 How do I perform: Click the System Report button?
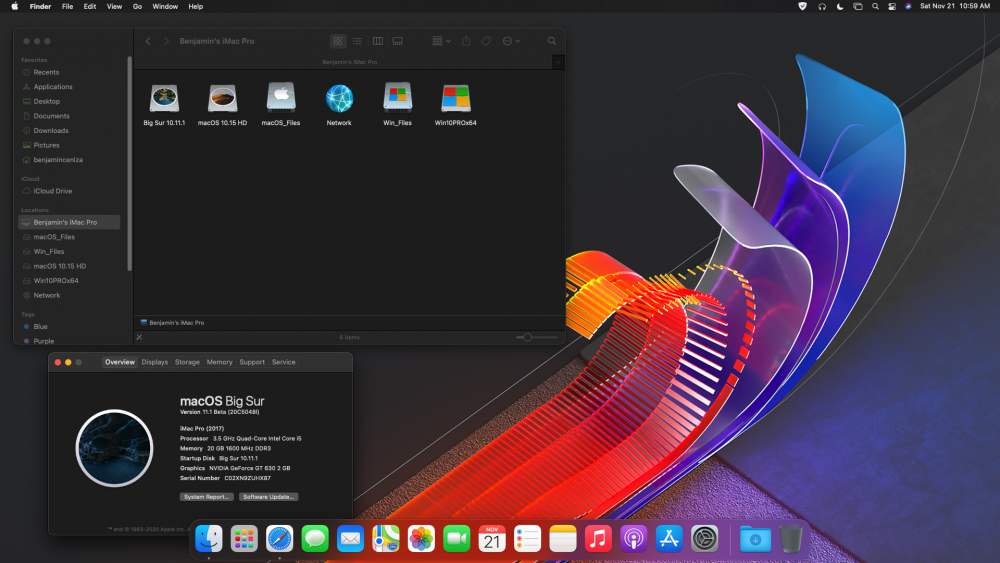pos(207,497)
